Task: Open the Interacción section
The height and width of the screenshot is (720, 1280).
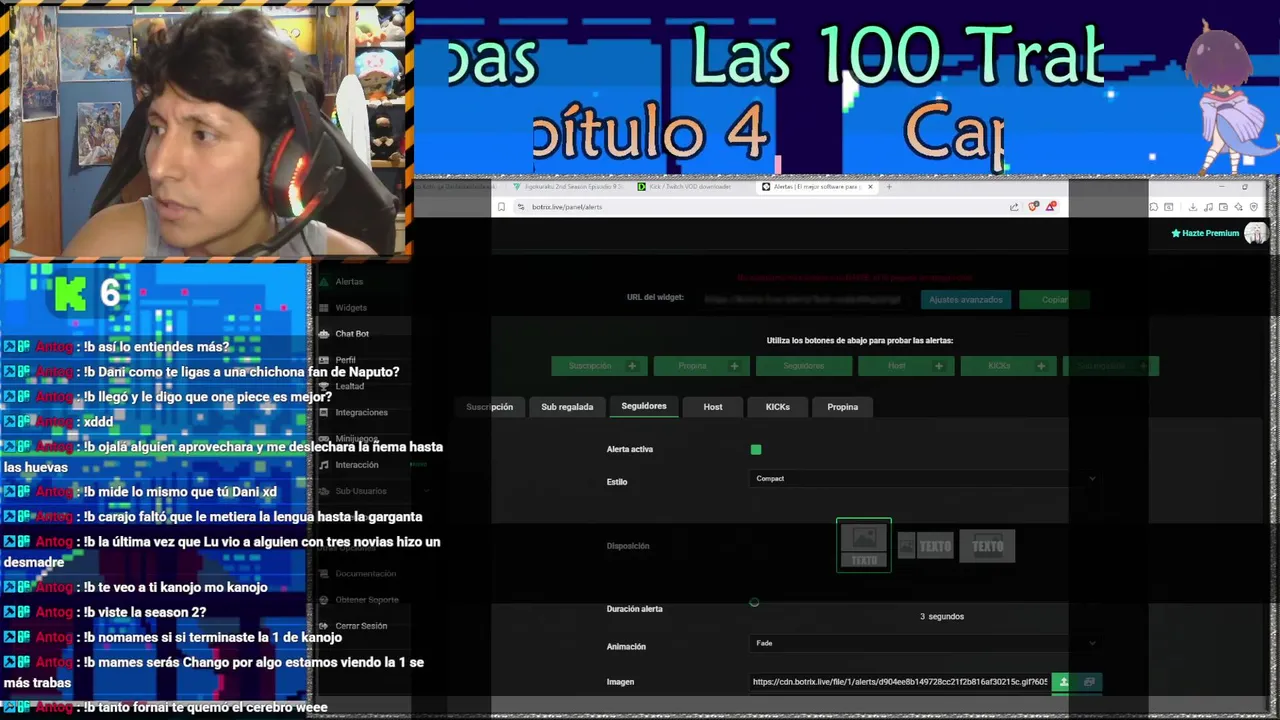Action: [356, 465]
